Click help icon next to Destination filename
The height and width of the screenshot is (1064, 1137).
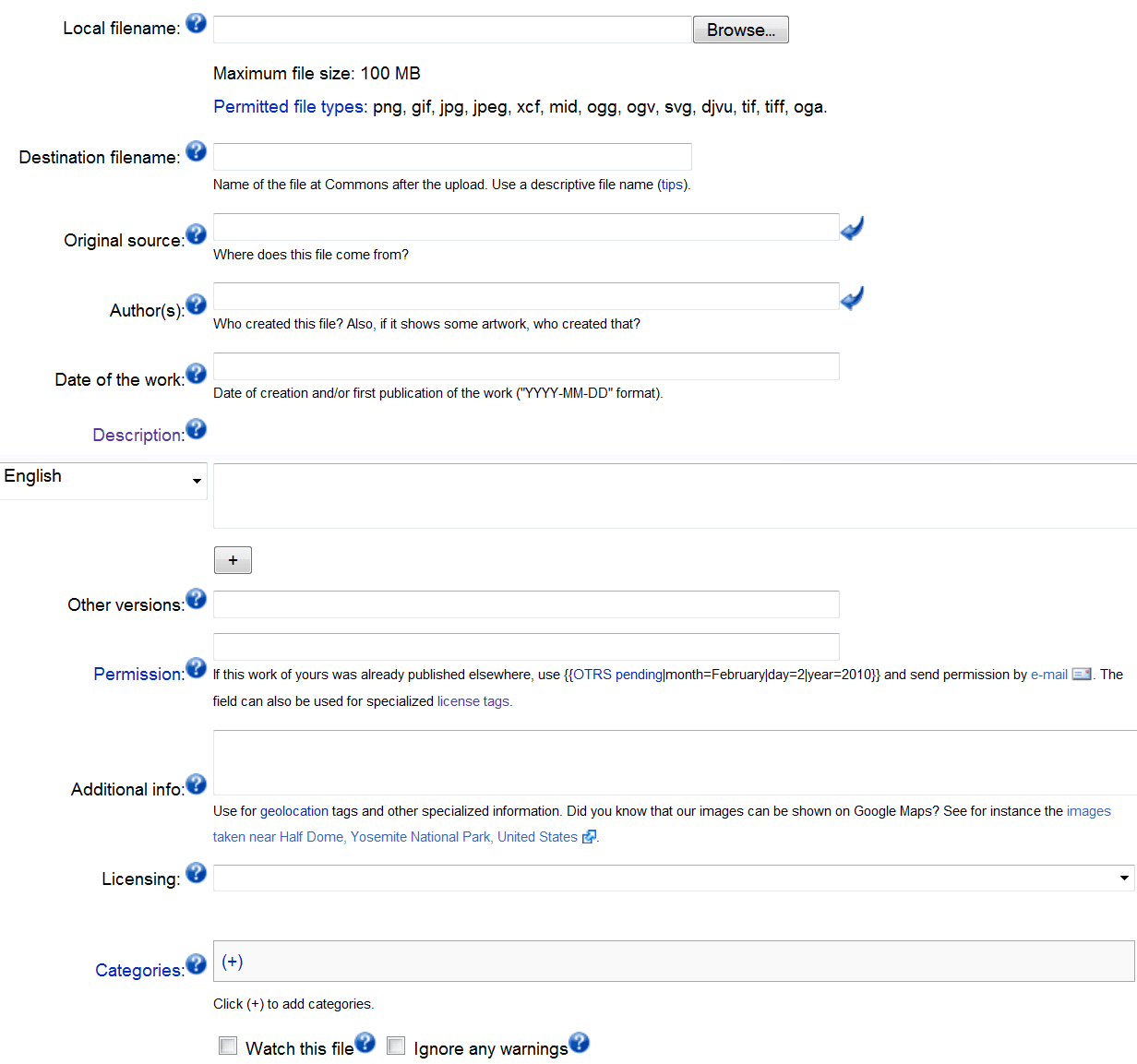[196, 150]
